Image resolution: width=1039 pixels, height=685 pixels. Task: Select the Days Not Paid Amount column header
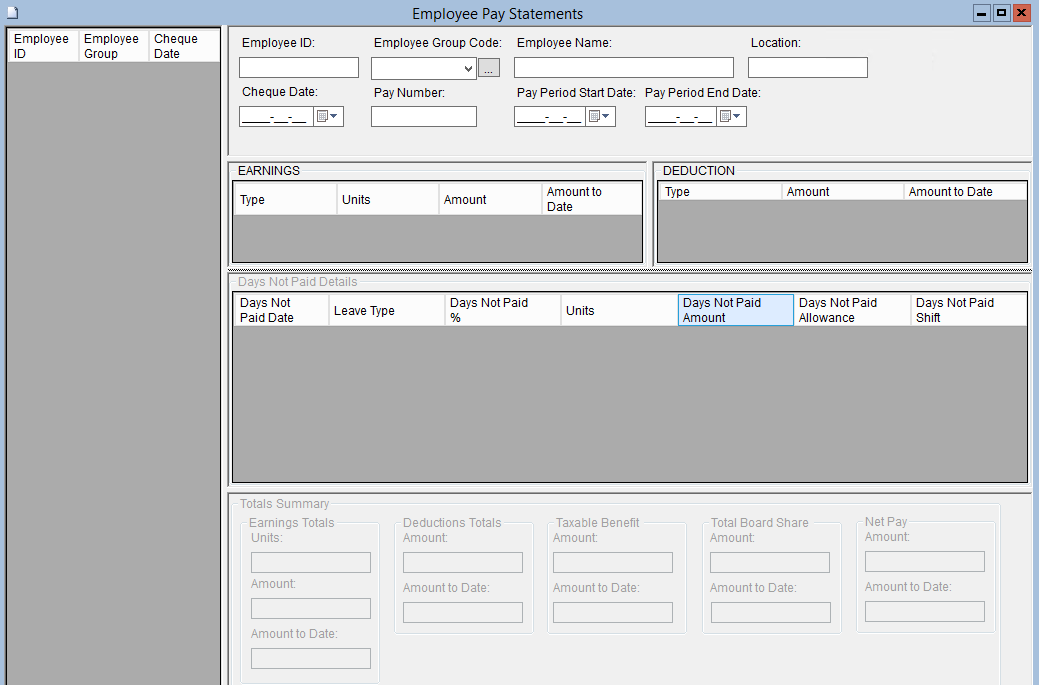[735, 310]
